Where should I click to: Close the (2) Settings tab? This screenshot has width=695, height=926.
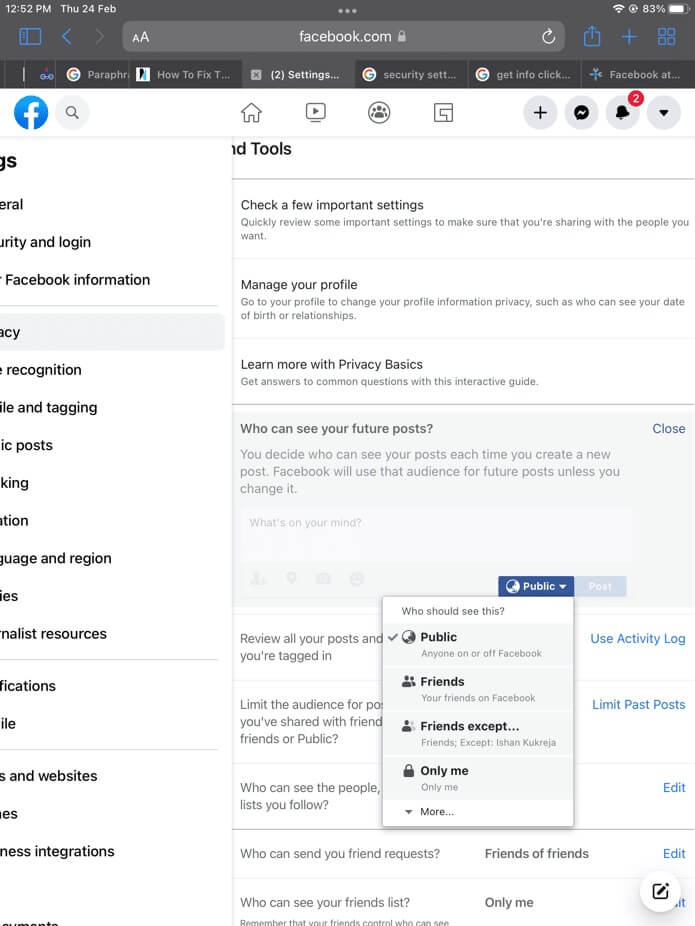pos(256,74)
